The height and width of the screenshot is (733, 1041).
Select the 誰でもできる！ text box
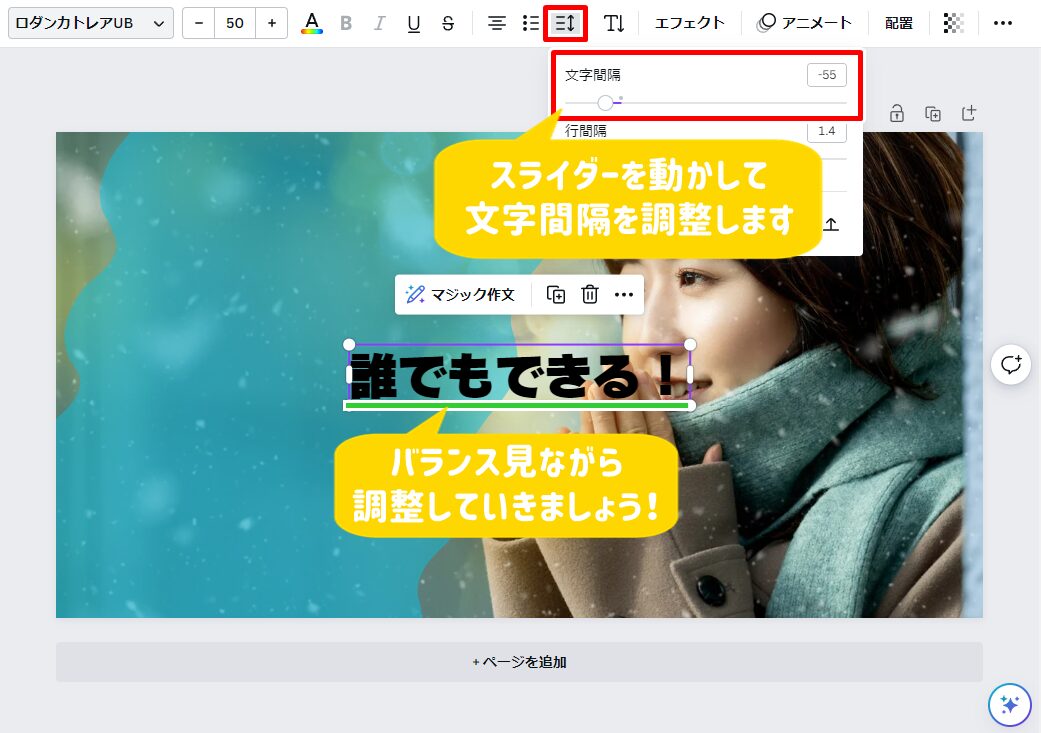pyautogui.click(x=519, y=375)
